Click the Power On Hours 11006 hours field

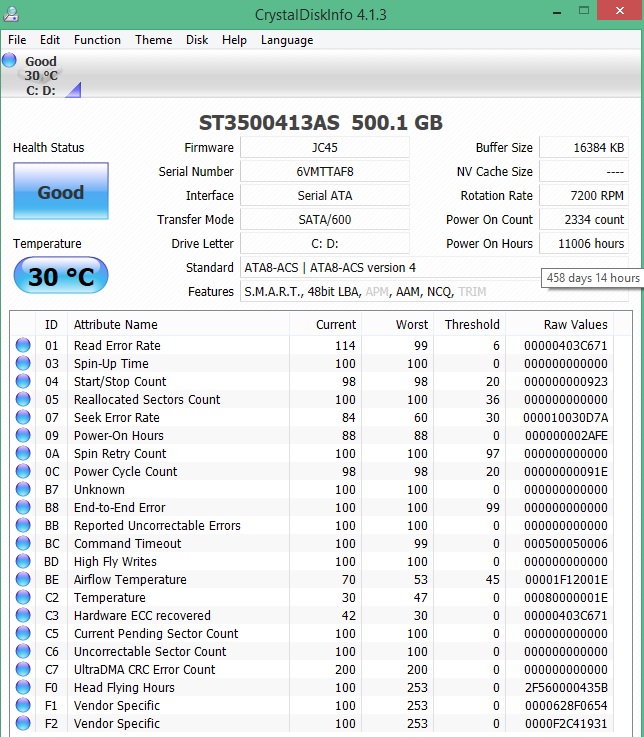coord(584,243)
